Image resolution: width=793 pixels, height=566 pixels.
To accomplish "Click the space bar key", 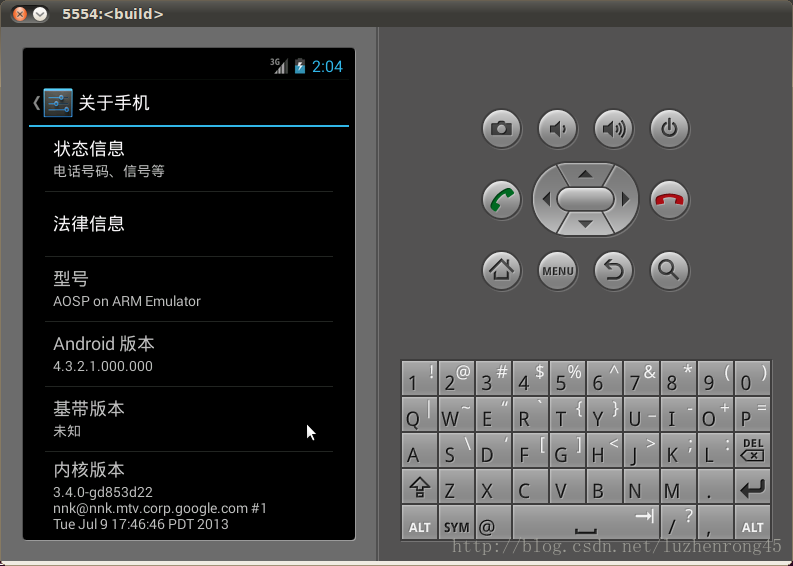I will click(586, 522).
